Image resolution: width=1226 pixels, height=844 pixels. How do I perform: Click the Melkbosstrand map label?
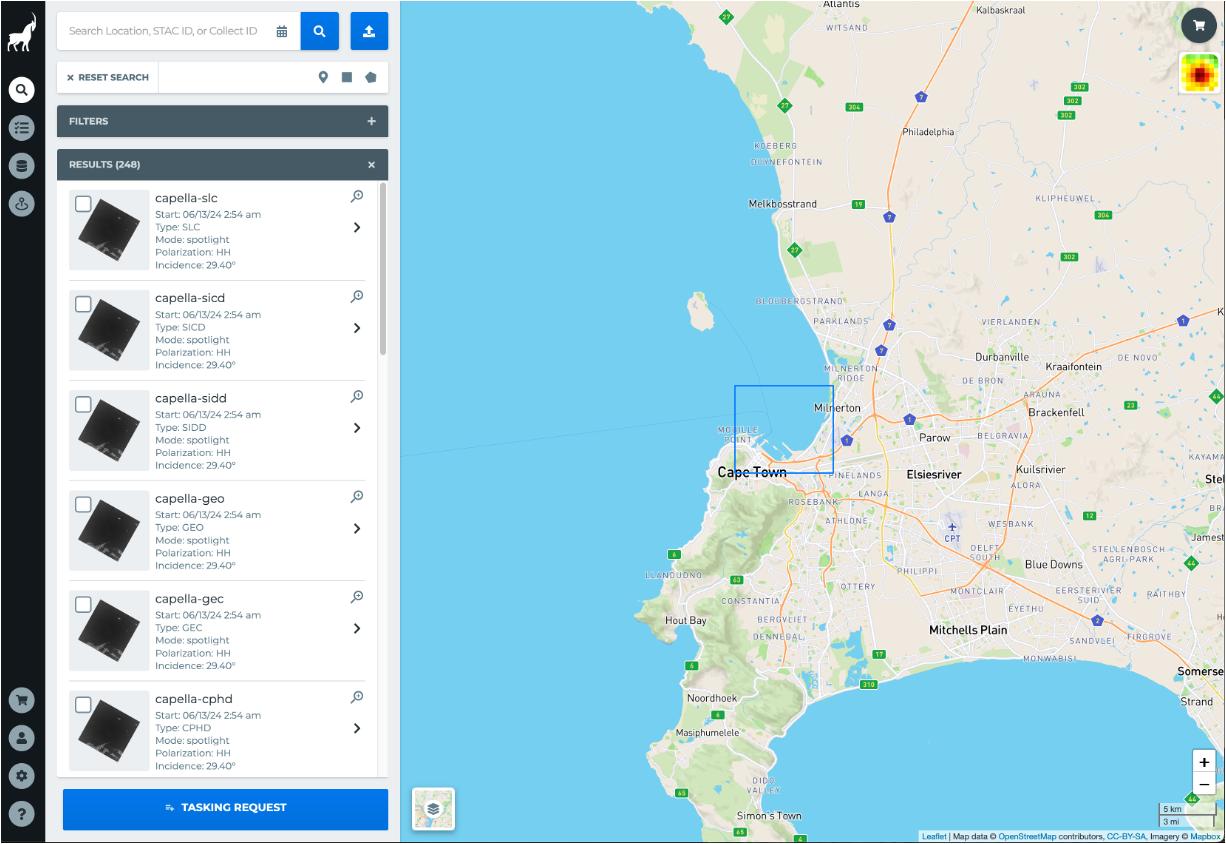click(x=783, y=204)
